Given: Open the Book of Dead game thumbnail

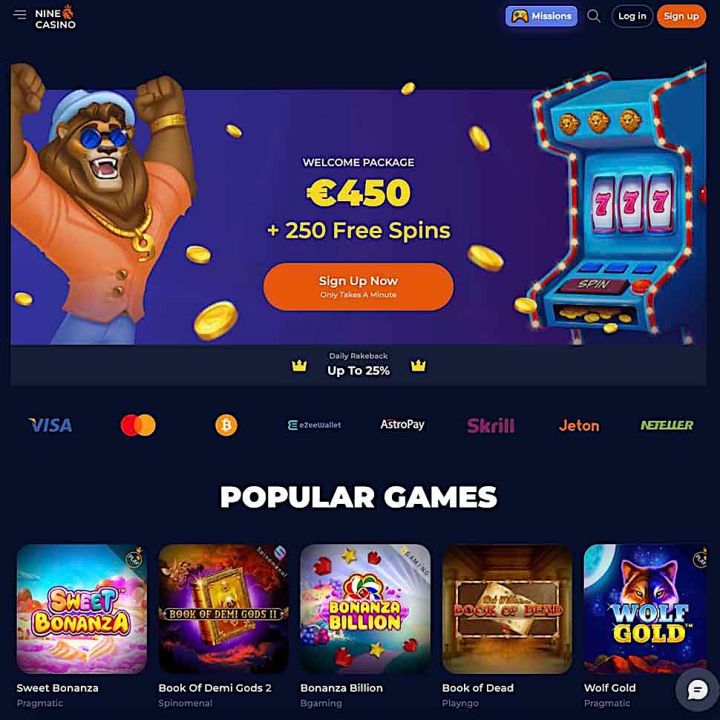Looking at the screenshot, I should 507,608.
